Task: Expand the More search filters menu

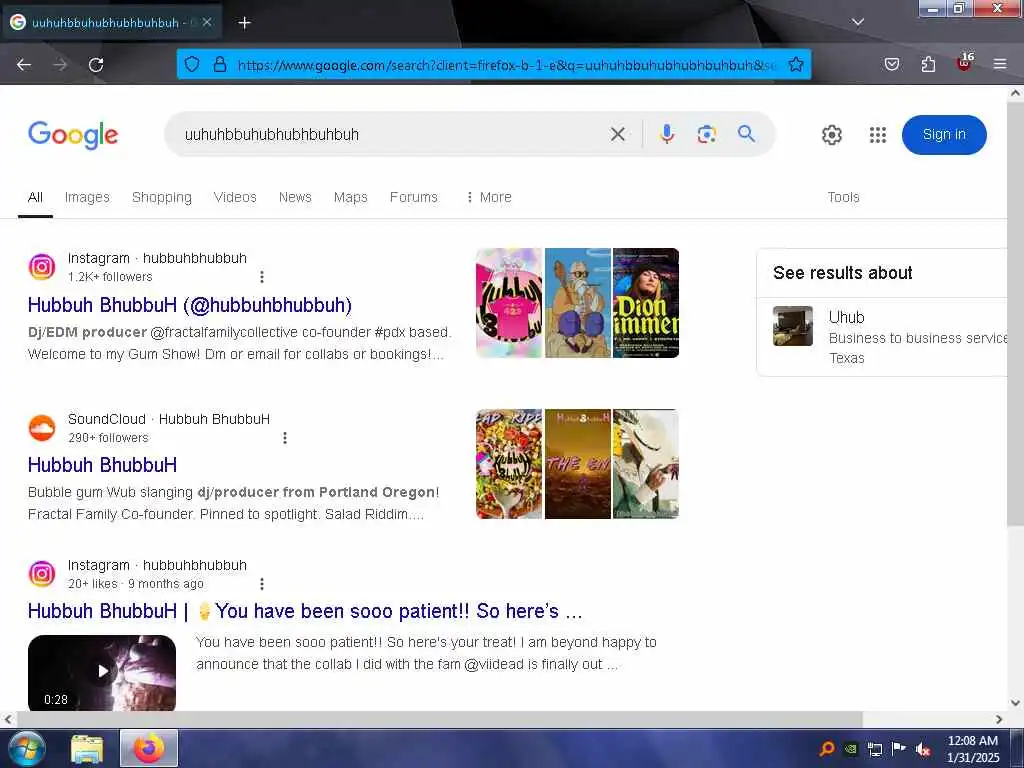Action: point(489,197)
